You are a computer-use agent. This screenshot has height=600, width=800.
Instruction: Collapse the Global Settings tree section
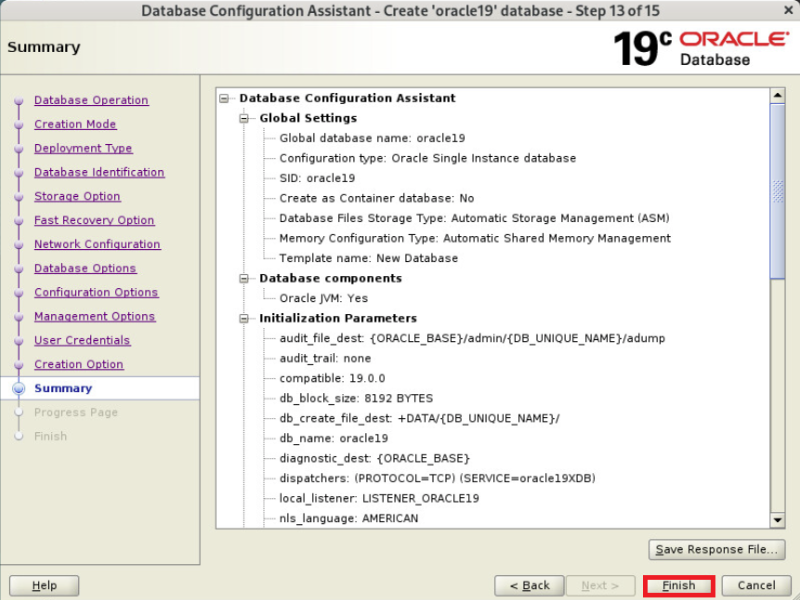pyautogui.click(x=244, y=118)
